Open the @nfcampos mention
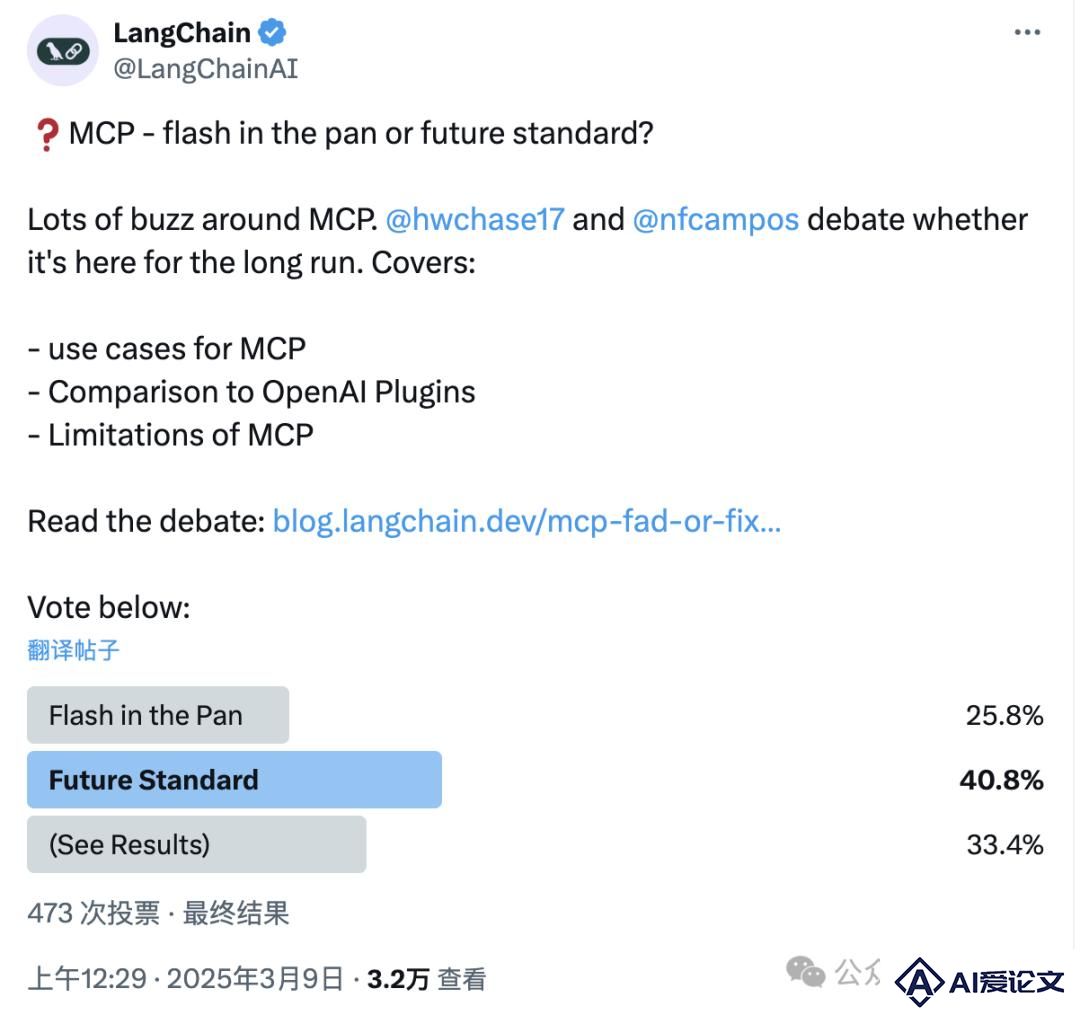 pyautogui.click(x=716, y=220)
